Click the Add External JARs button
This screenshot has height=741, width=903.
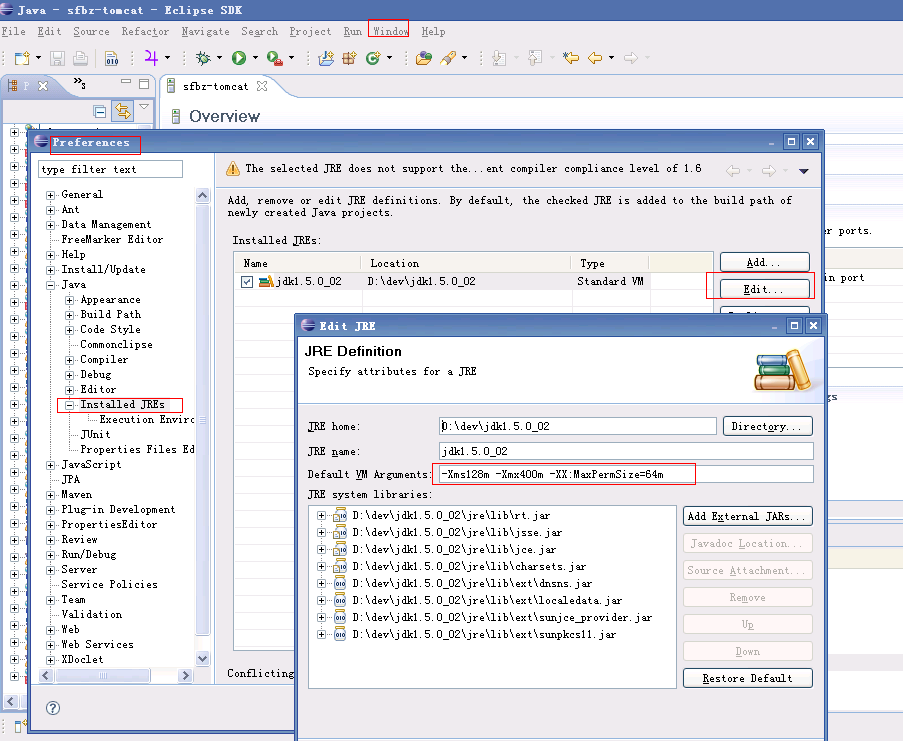tap(747, 517)
